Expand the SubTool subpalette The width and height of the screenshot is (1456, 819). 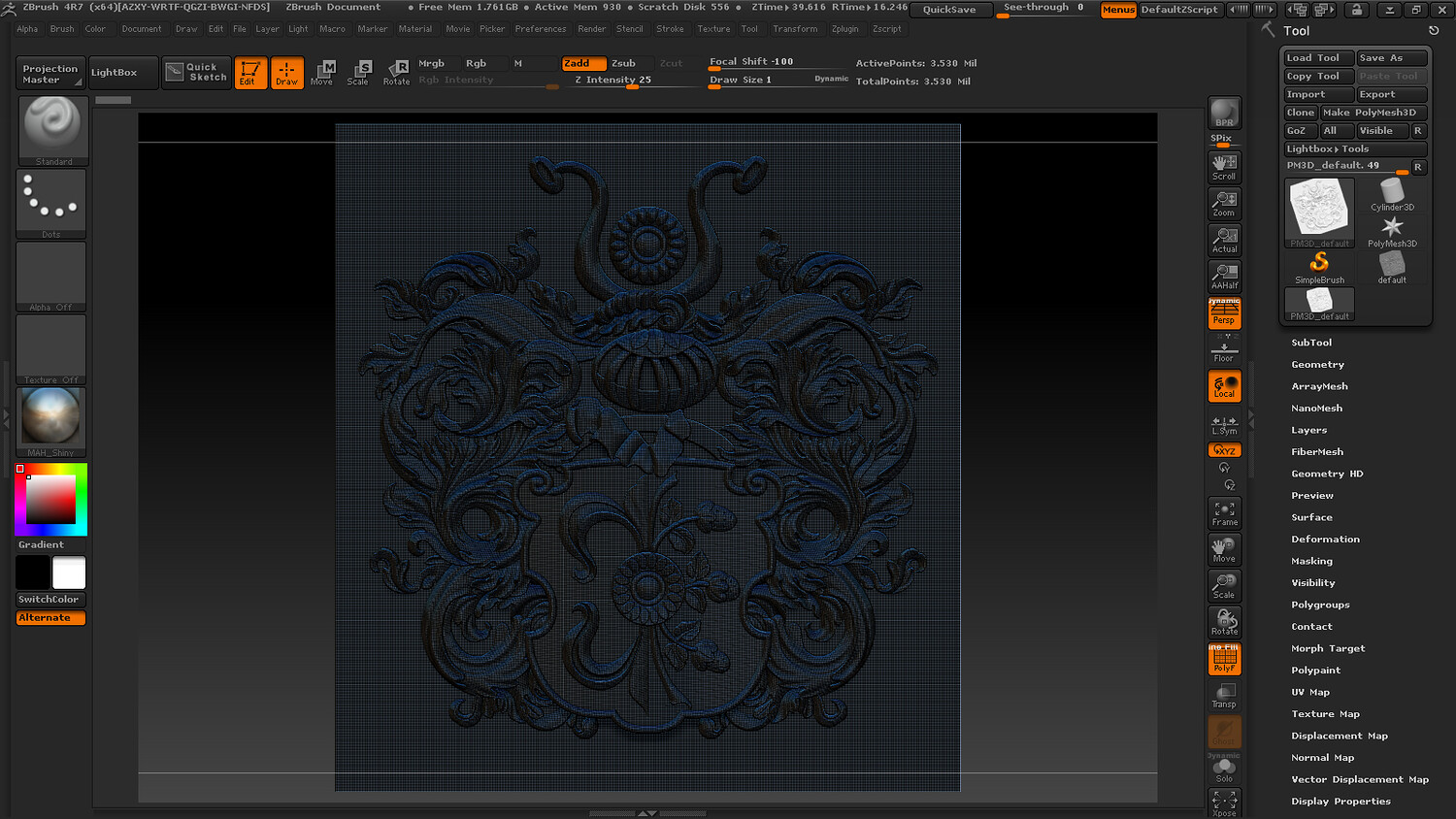(1311, 343)
